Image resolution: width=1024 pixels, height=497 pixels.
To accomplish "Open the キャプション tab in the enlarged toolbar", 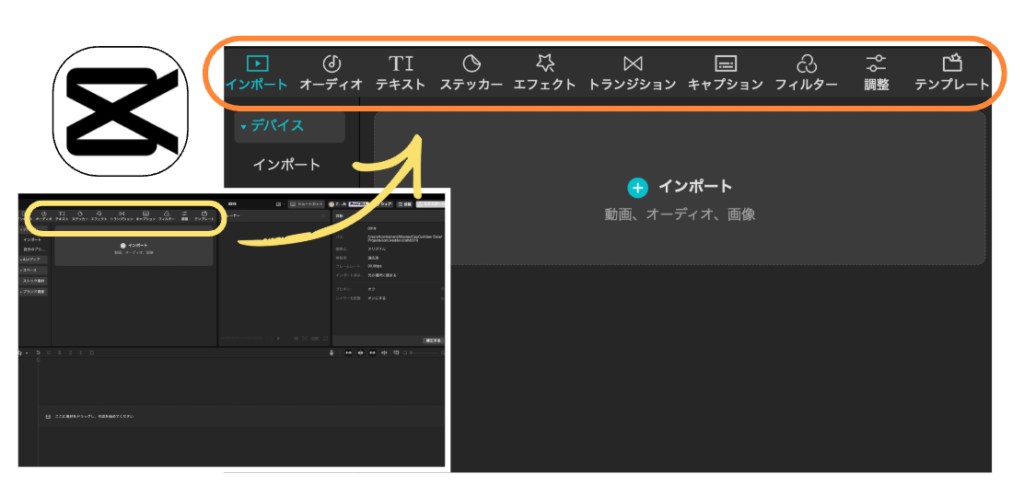I will click(726, 73).
